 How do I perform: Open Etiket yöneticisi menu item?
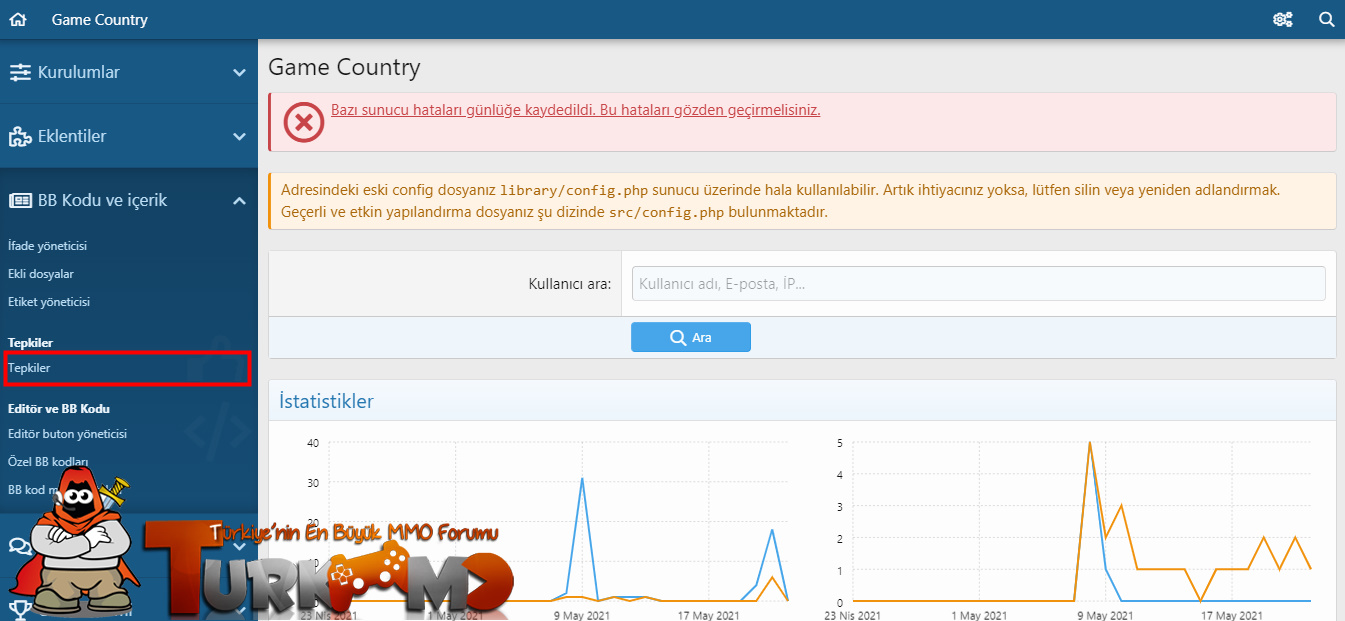pos(49,302)
